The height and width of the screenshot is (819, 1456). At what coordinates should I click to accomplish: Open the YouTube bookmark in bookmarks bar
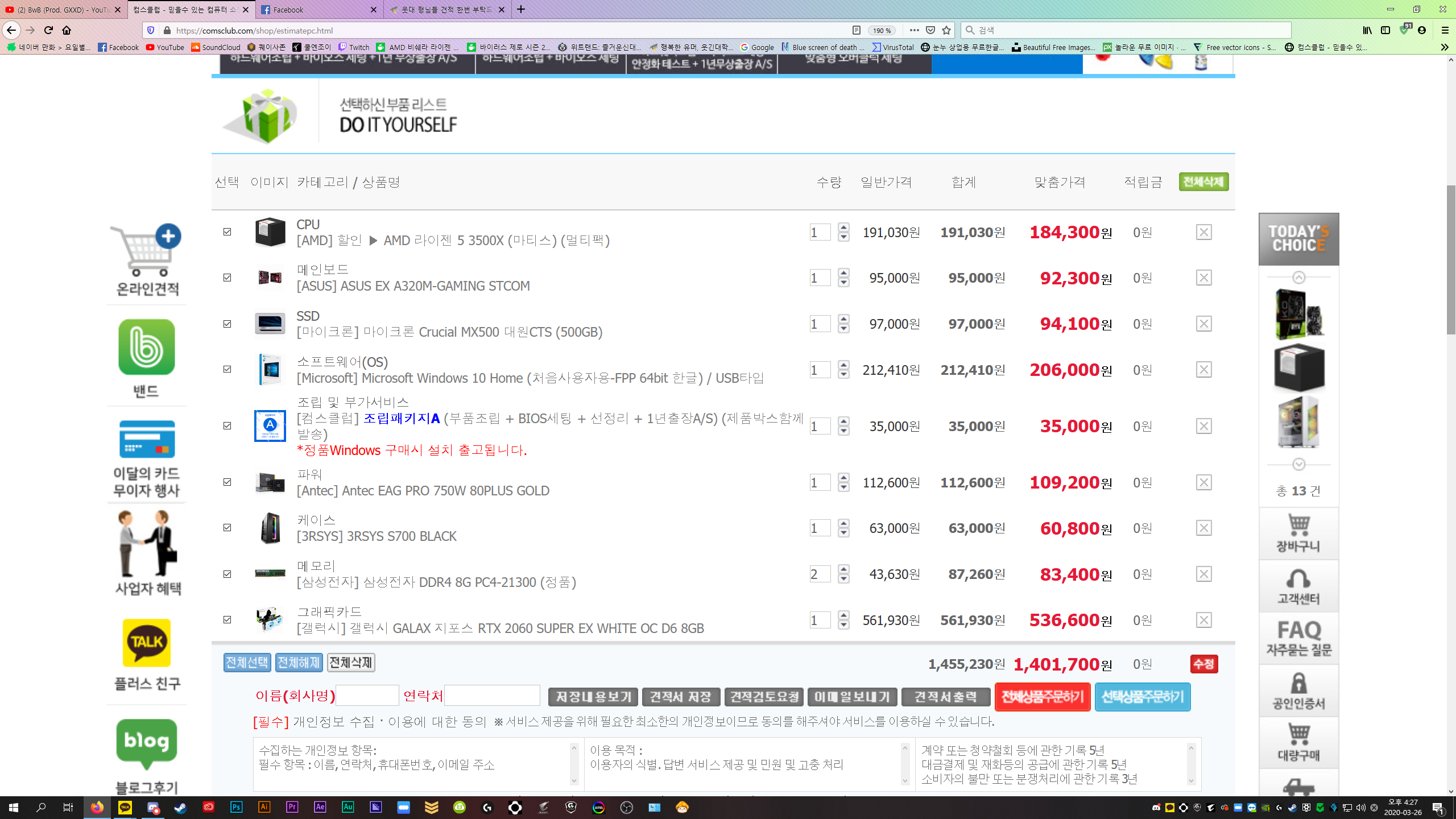(x=165, y=47)
